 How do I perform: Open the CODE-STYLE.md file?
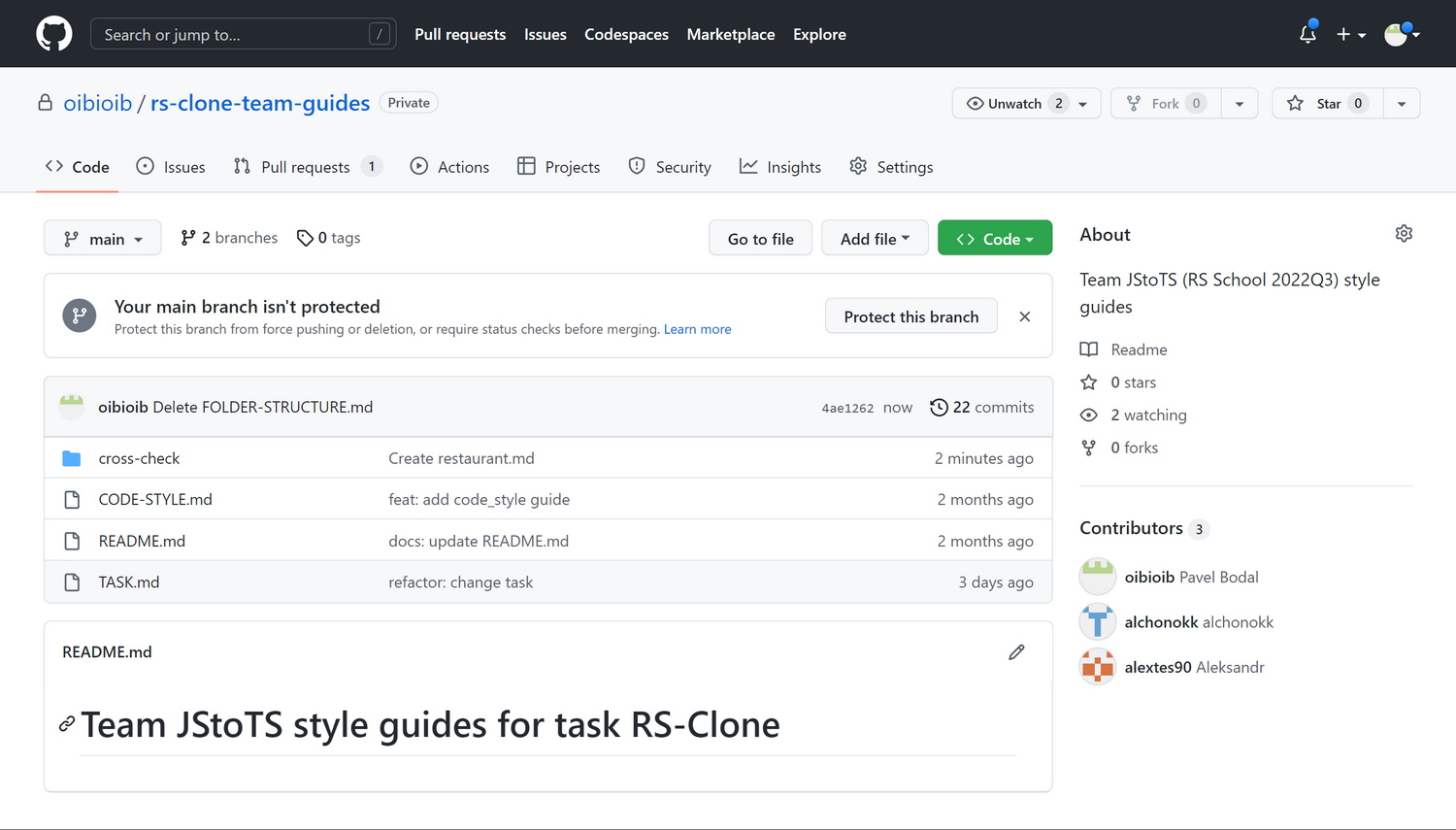click(x=155, y=499)
